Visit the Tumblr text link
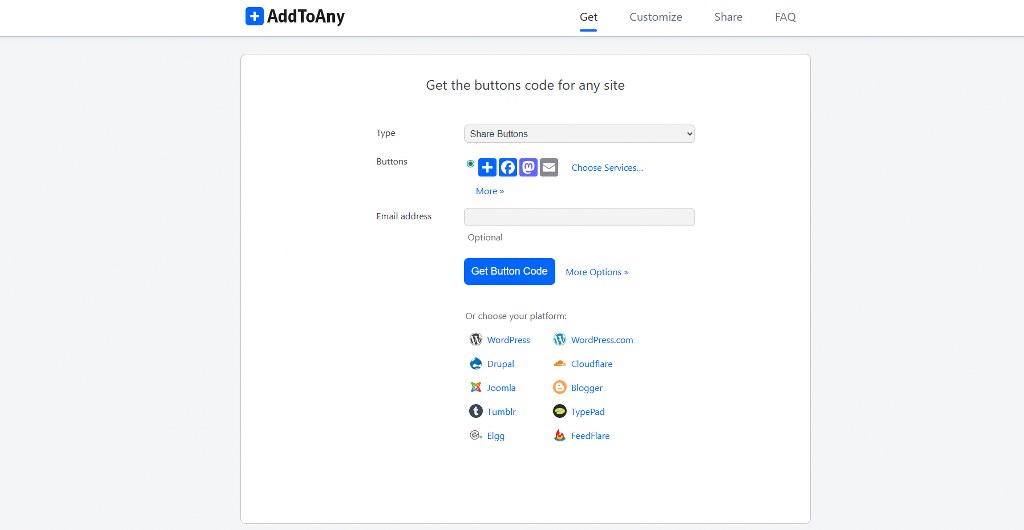This screenshot has height=530, width=1024. point(502,412)
